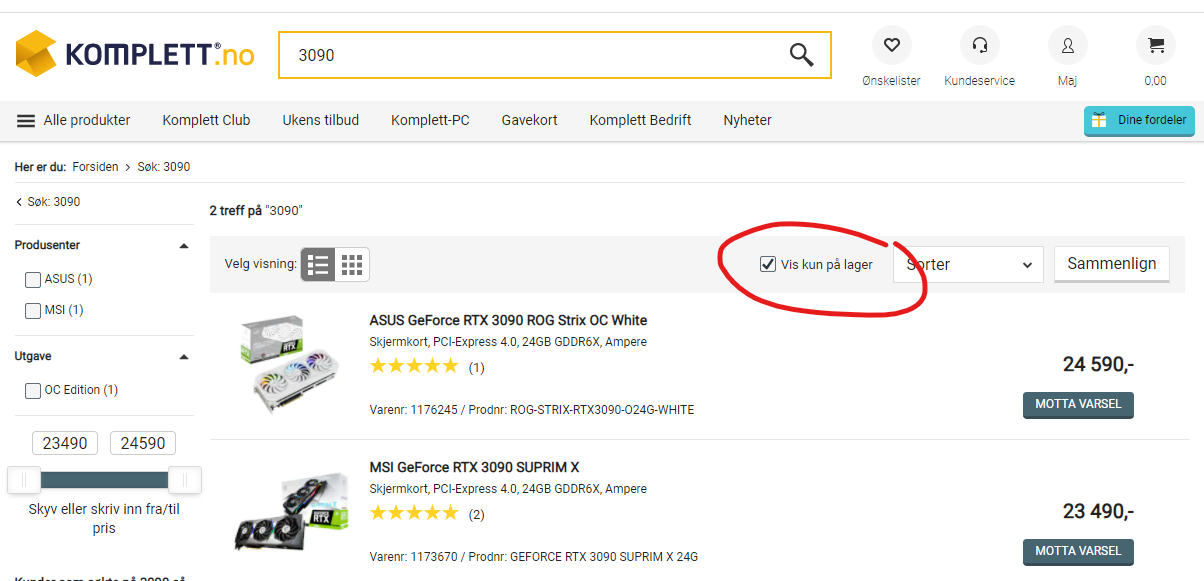1204x581 pixels.
Task: Click the gift icon in Dine fordeler
Action: point(1099,120)
